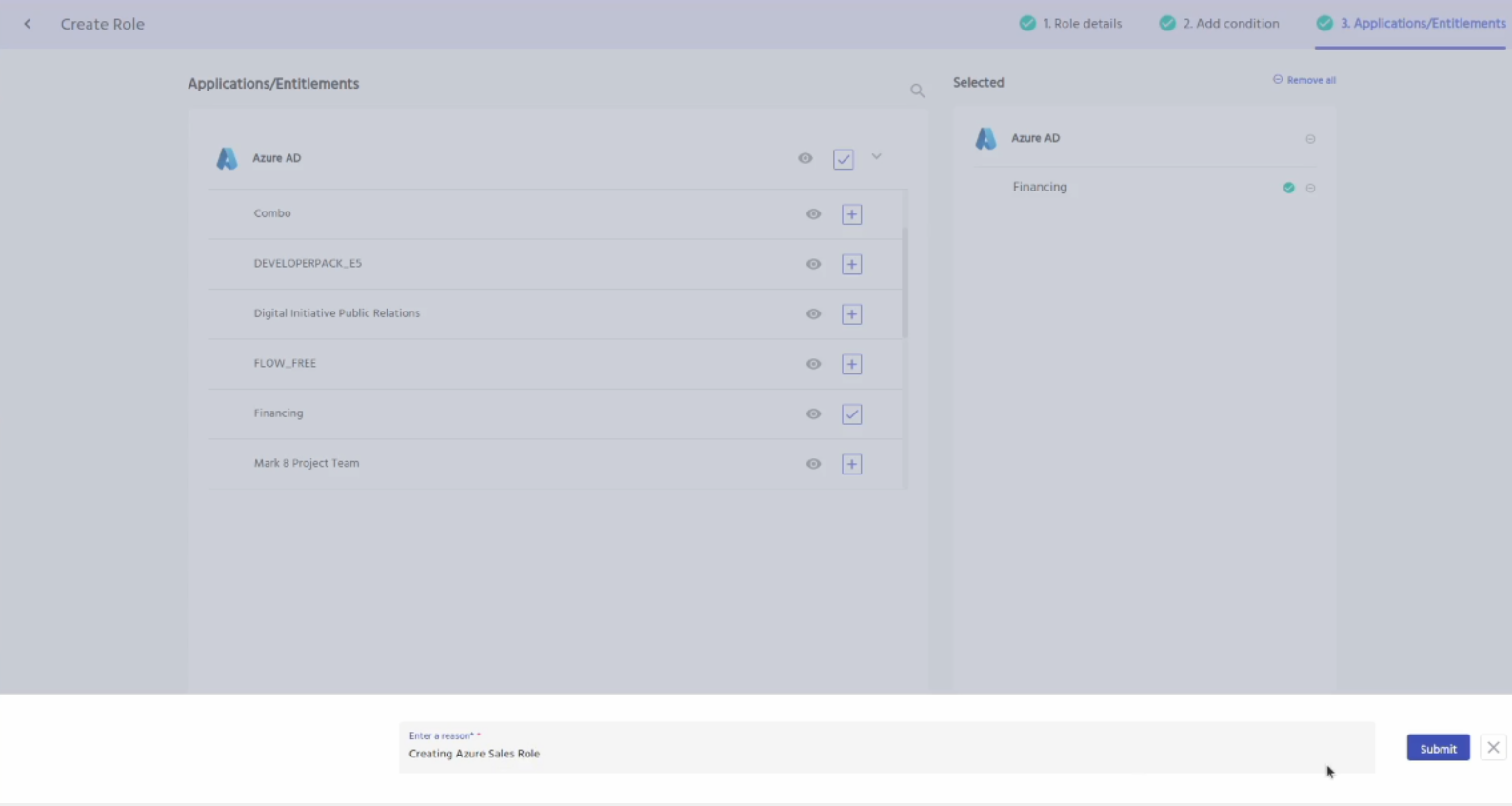Add the Combo entitlement with plus icon

pos(851,214)
